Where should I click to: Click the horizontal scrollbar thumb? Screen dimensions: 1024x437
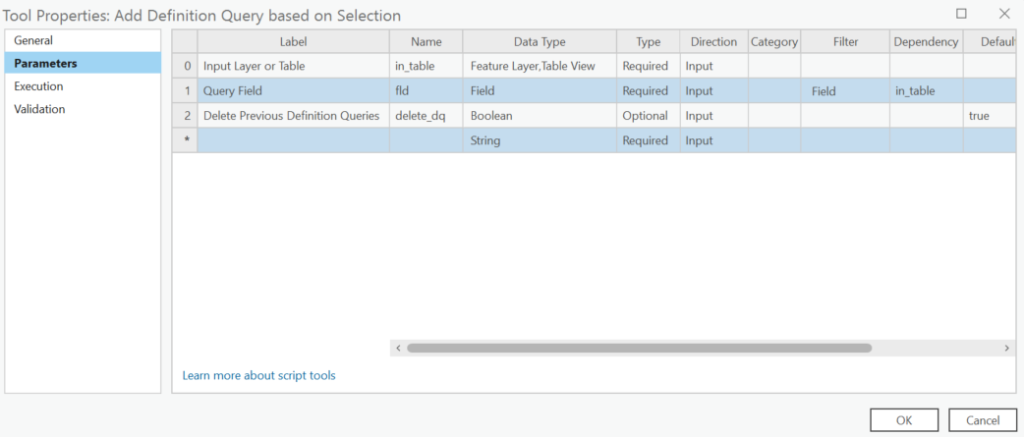(x=639, y=348)
